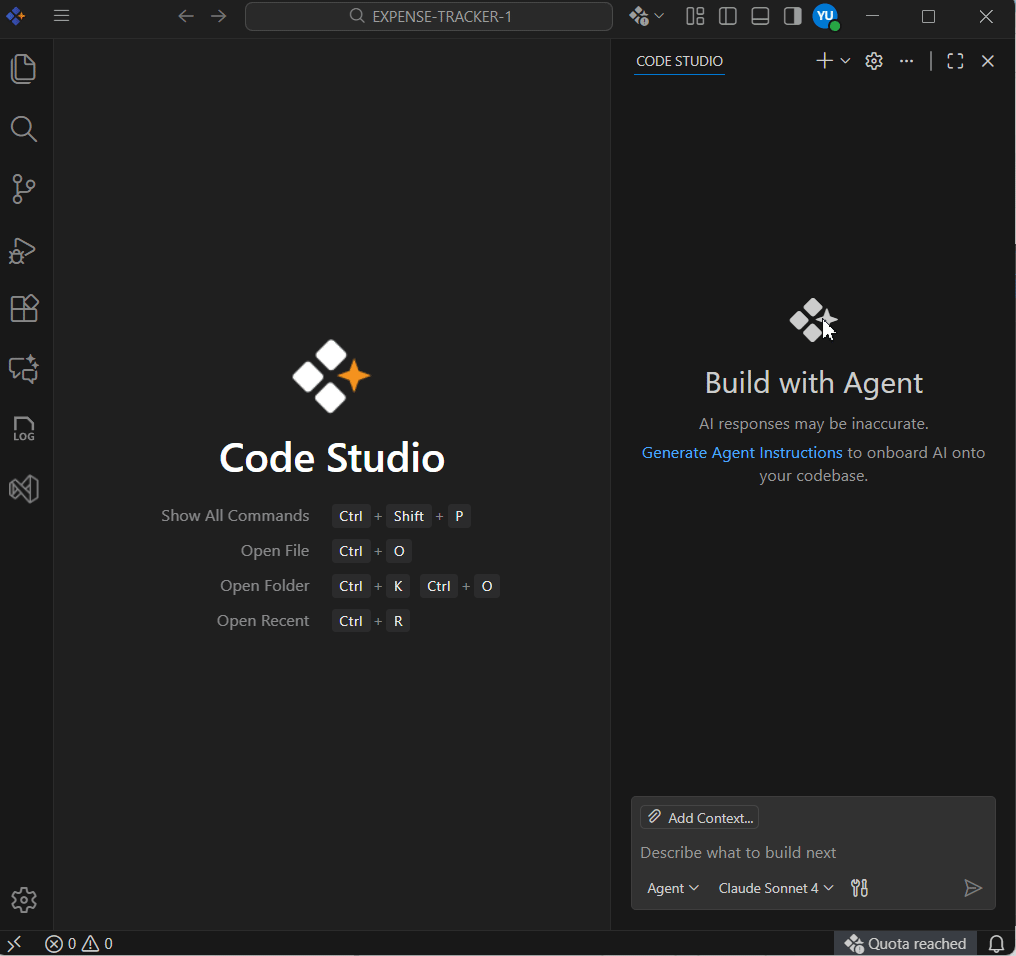Screen dimensions: 1016x956
Task: Click the Add Context button
Action: coord(700,817)
